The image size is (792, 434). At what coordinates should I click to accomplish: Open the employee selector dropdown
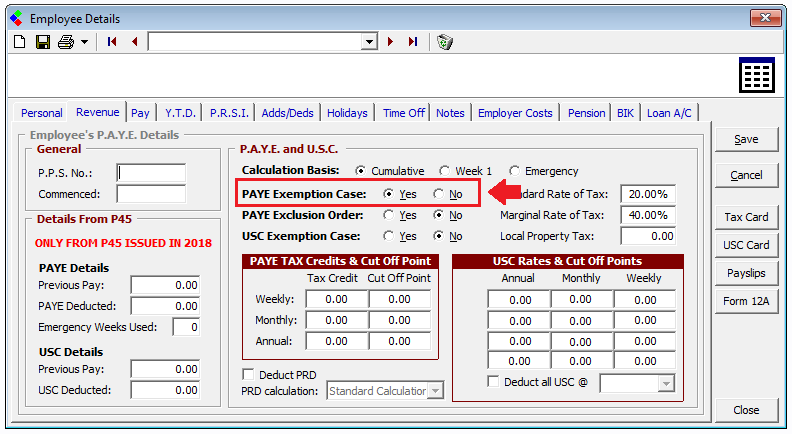(369, 42)
